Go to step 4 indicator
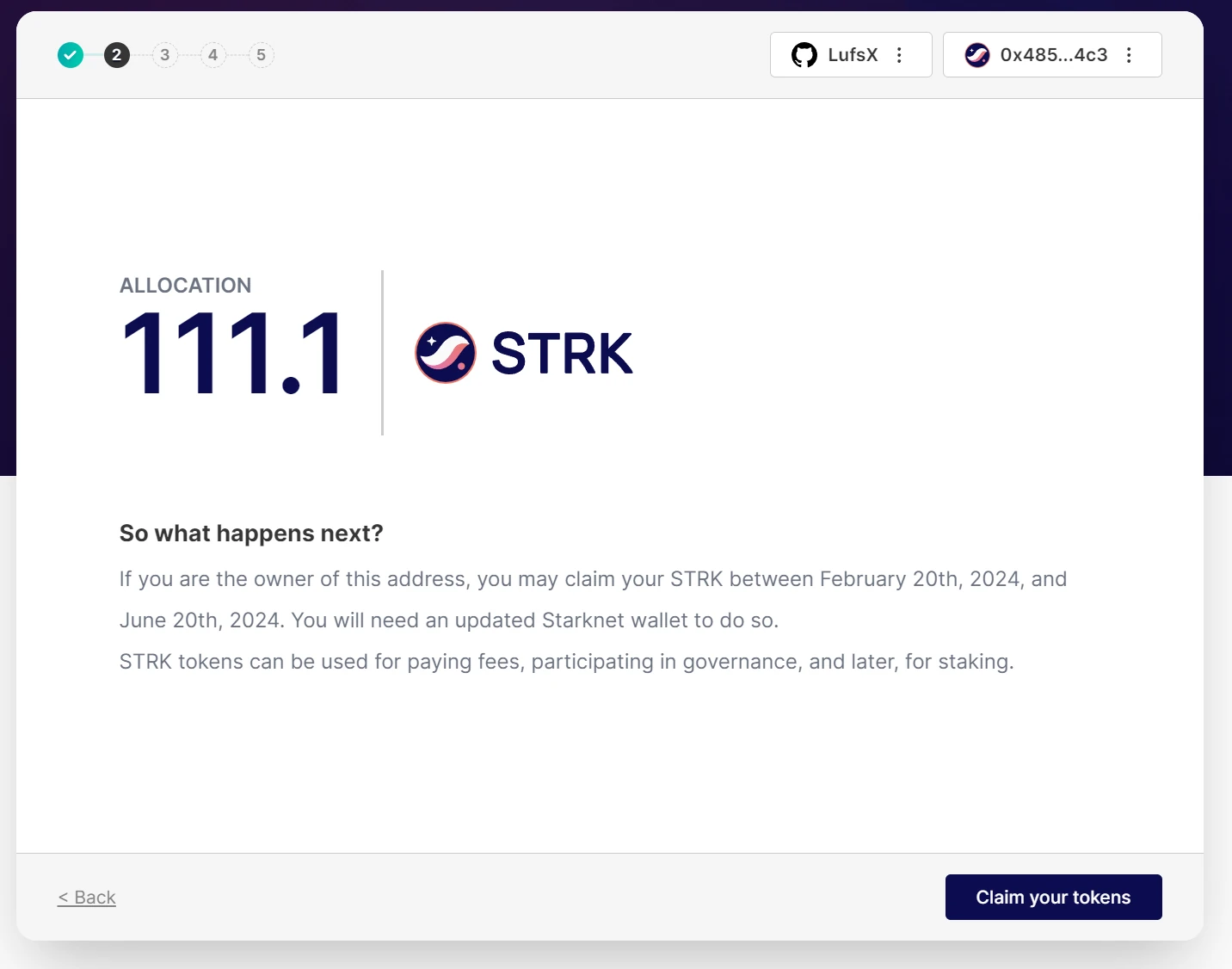The height and width of the screenshot is (969, 1232). coord(213,55)
